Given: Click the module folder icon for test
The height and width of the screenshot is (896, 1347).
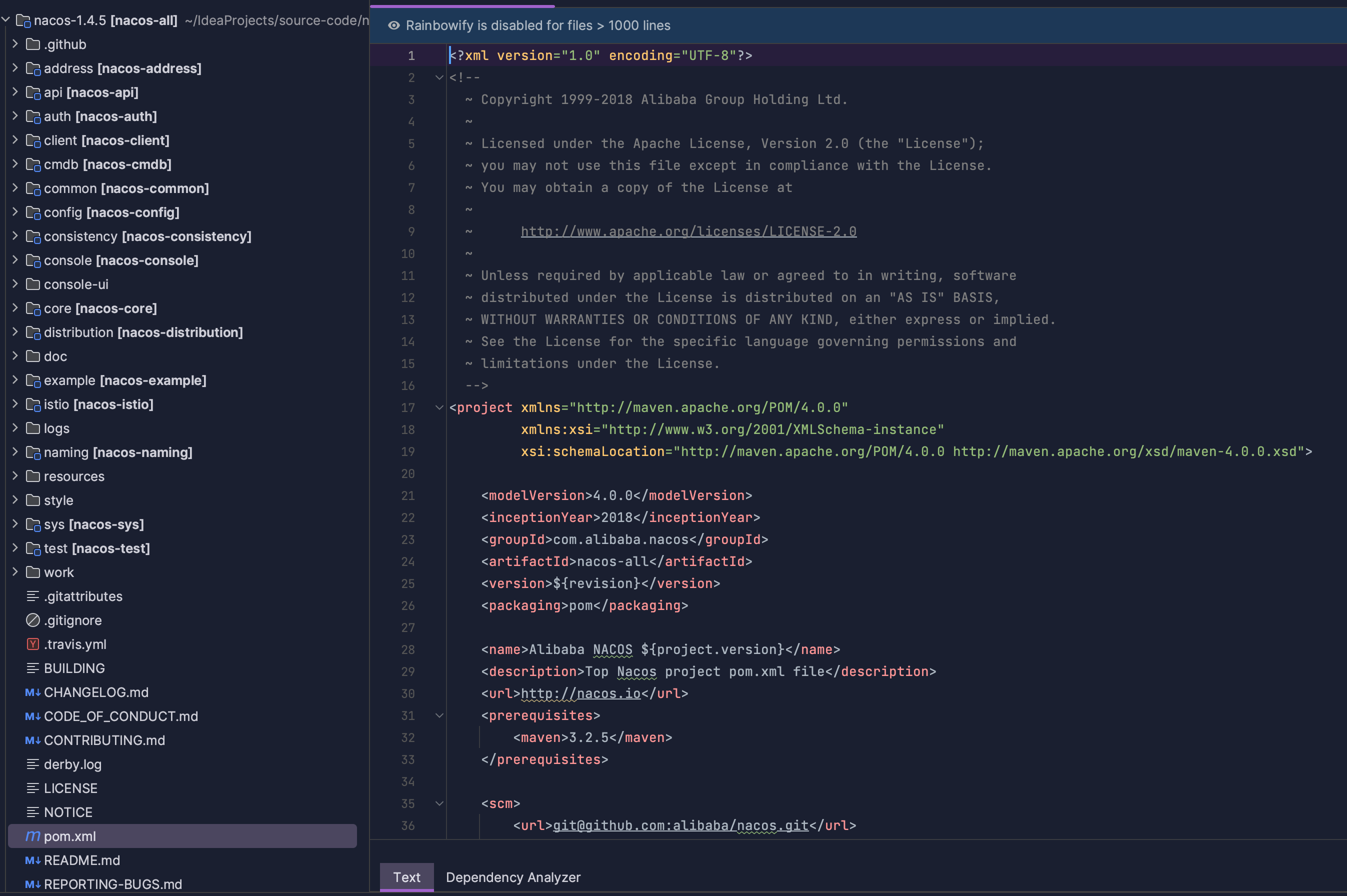Looking at the screenshot, I should point(33,548).
